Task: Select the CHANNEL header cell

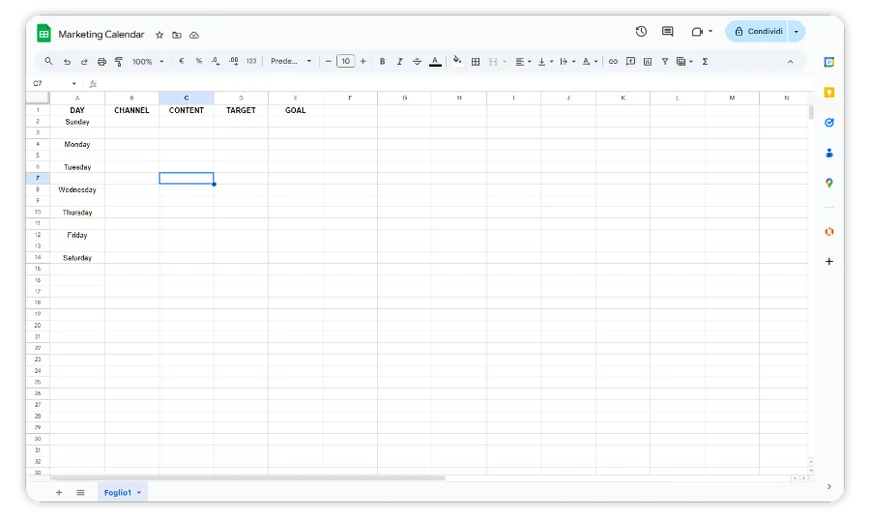Action: [131, 110]
